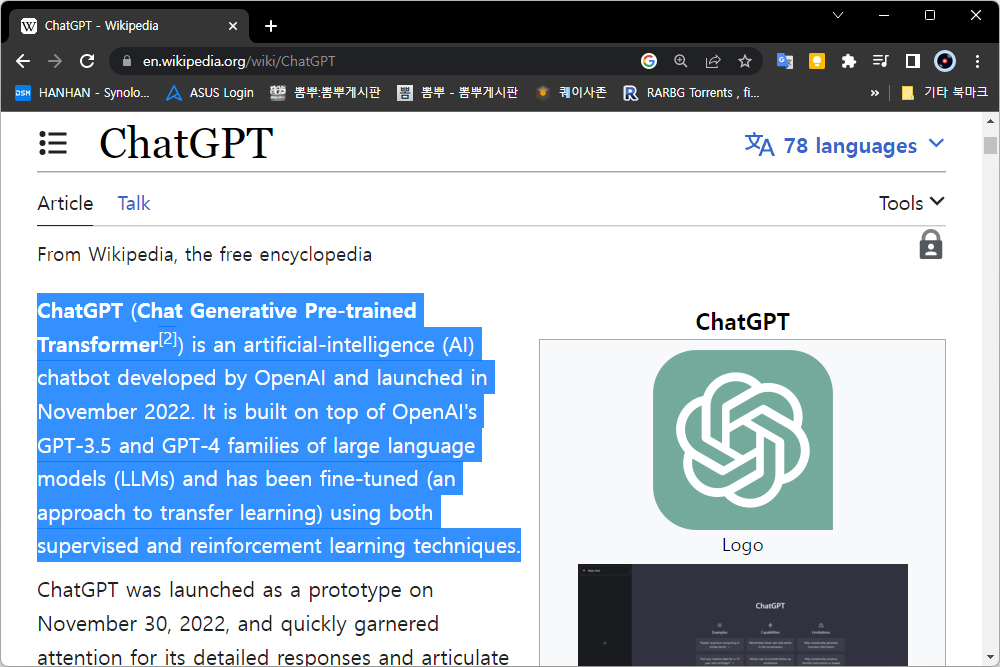
Task: Open the Google Translate extension icon
Action: (784, 61)
